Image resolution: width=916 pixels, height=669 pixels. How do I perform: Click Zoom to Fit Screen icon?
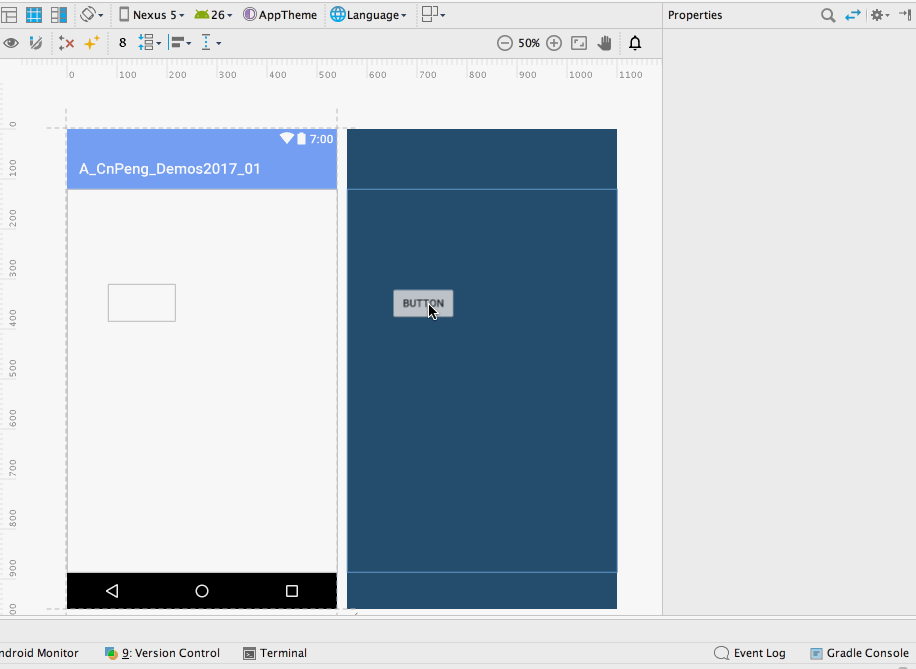[x=579, y=43]
